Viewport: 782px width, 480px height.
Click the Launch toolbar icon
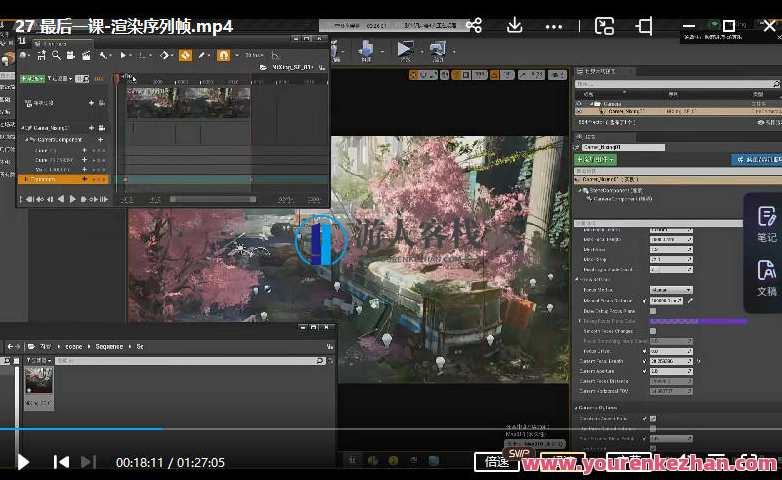tap(438, 51)
